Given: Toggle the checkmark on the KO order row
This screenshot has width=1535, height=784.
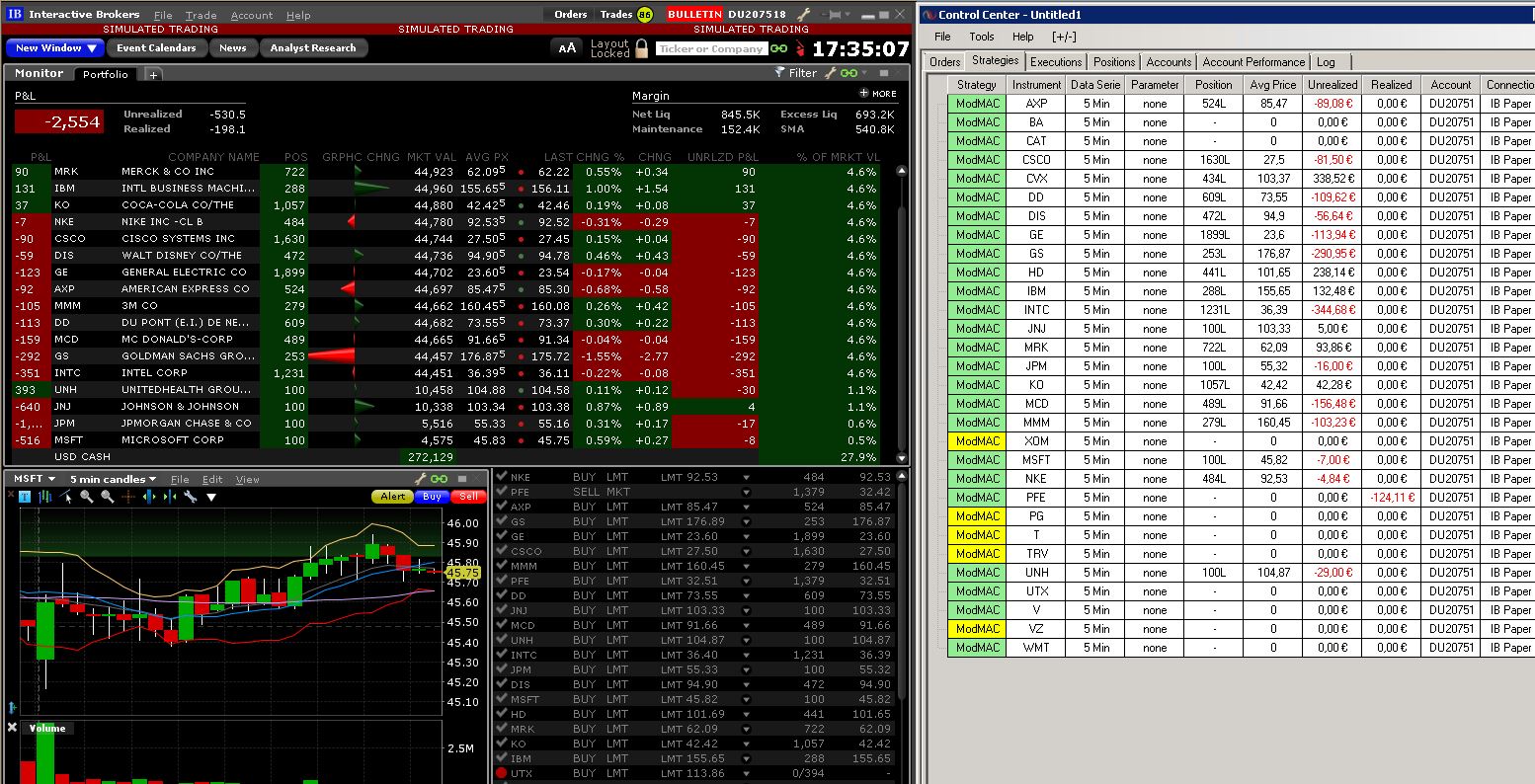Looking at the screenshot, I should tap(502, 744).
